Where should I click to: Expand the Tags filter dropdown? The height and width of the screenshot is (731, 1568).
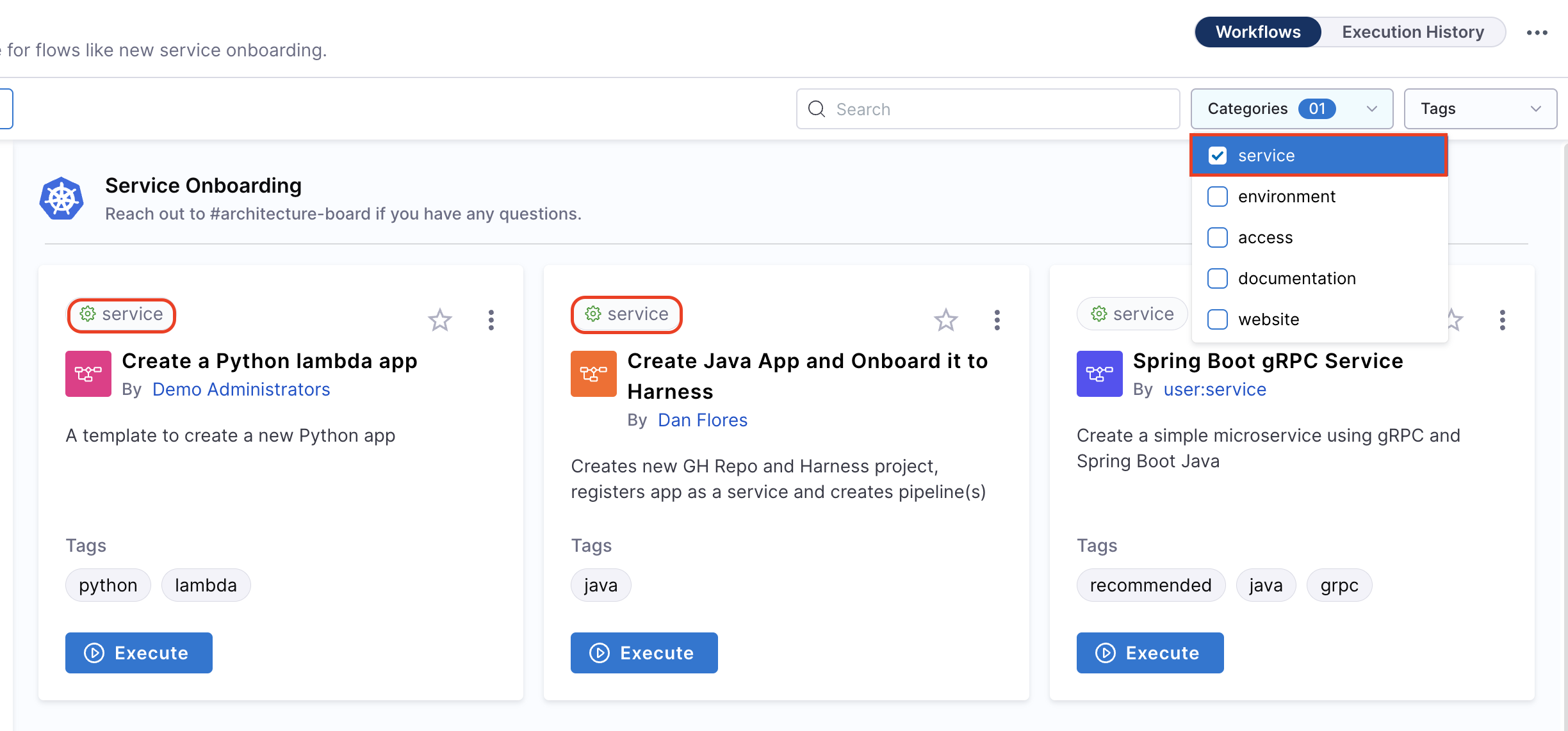click(1480, 109)
